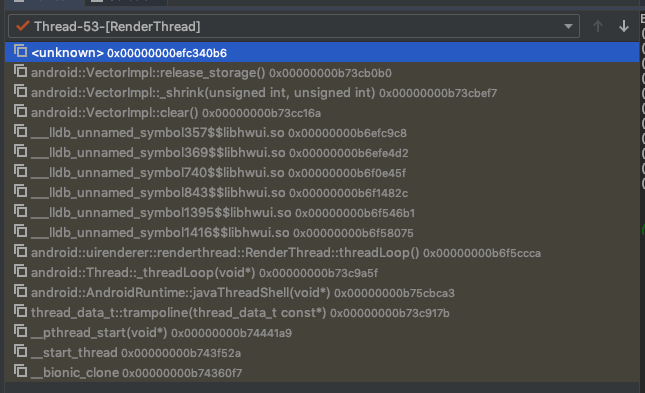Open the Thread-53-[RenderThread] selector dropdown
Viewport: 645px width, 393px height.
294,26
